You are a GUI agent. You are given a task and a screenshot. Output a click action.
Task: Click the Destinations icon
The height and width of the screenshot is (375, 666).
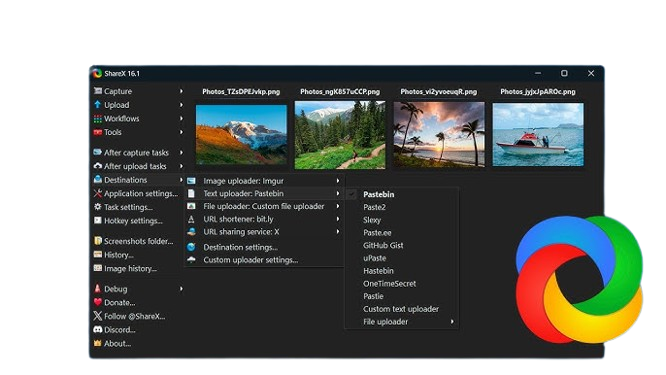(x=98, y=179)
